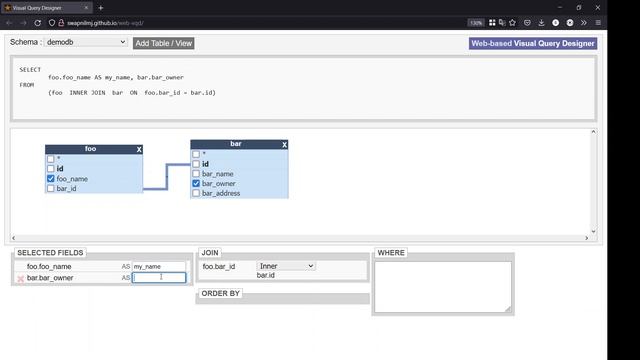The width and height of the screenshot is (640, 360).
Task: Click the bar.id join text
Action: pos(265,276)
